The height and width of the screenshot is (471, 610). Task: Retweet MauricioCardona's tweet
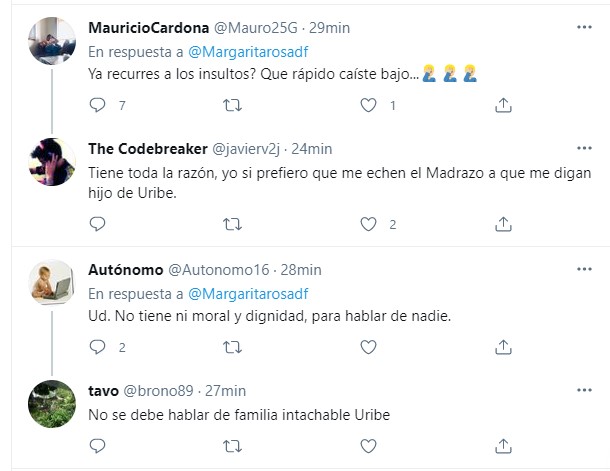click(x=231, y=104)
